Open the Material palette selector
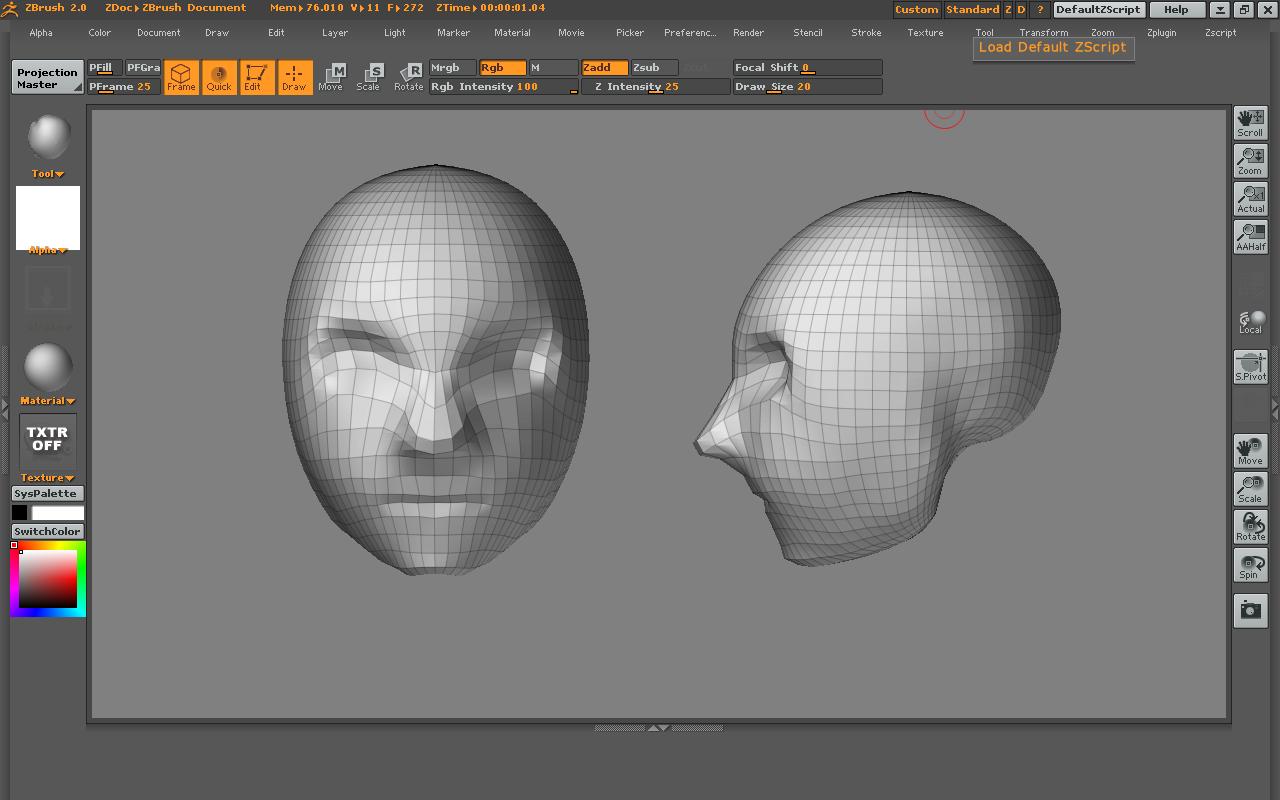Viewport: 1280px width, 800px height. tap(46, 400)
